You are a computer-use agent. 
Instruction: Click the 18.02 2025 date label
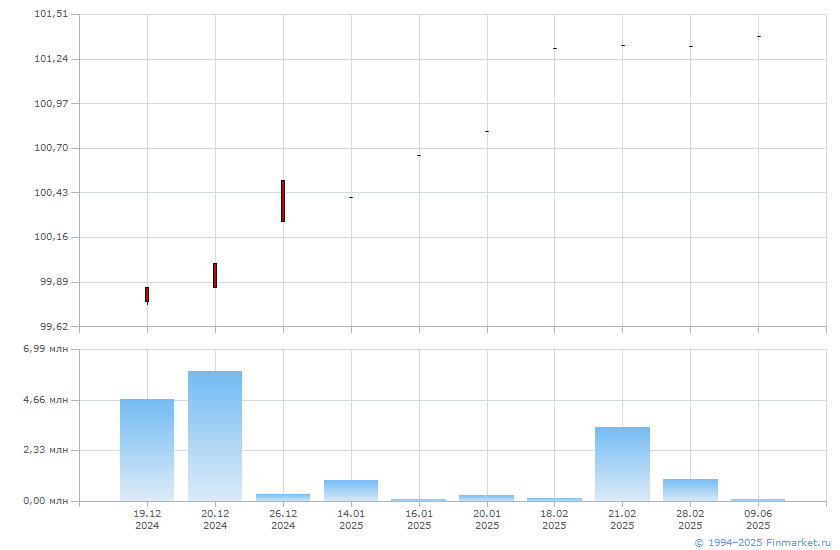(x=554, y=519)
